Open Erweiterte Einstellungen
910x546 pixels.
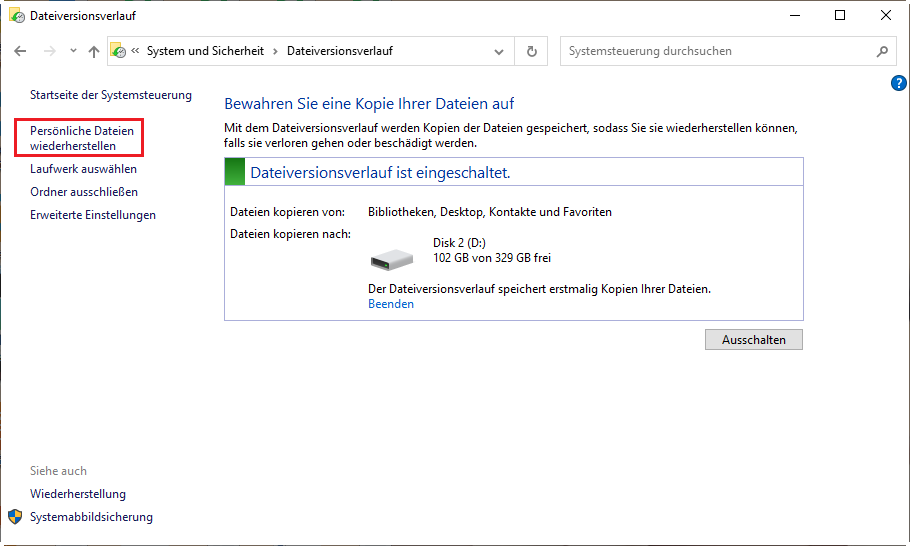pos(93,215)
